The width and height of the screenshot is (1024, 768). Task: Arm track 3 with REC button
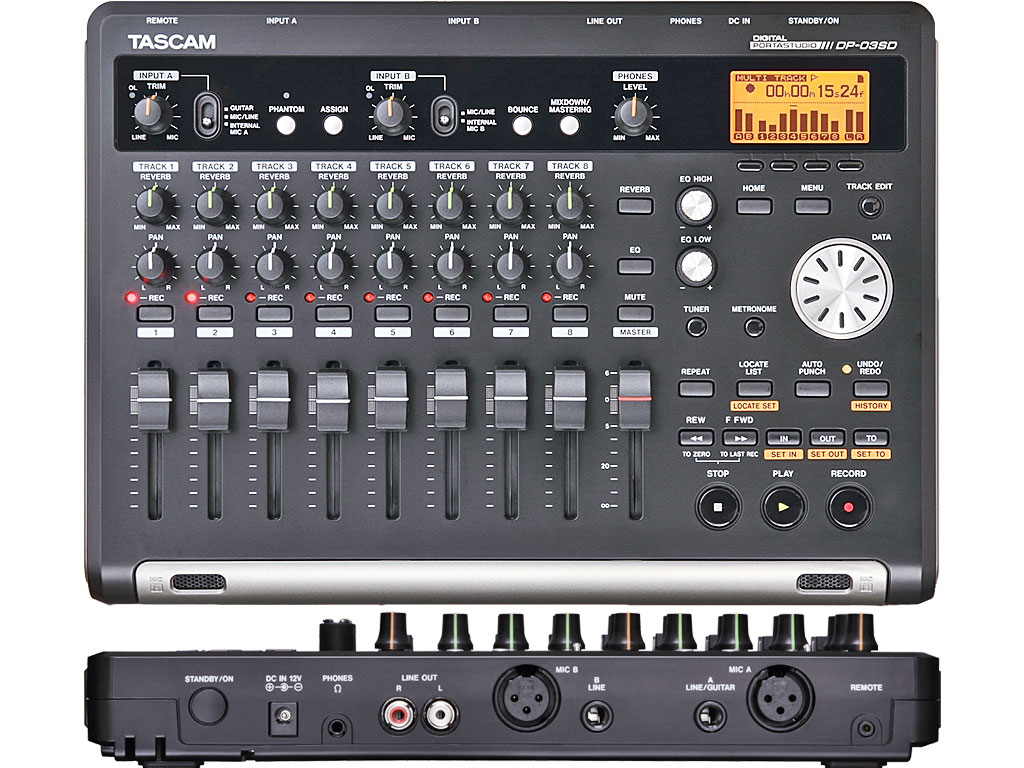coord(274,313)
